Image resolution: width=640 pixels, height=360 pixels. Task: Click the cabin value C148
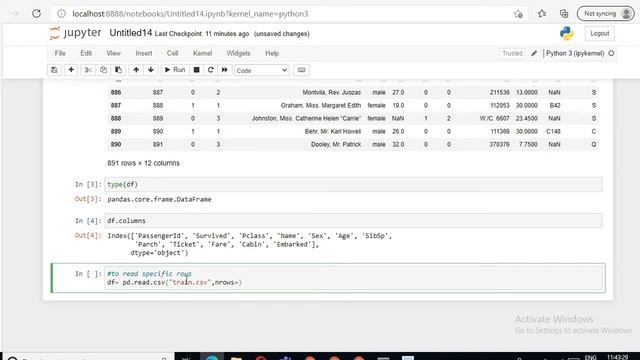pos(553,131)
